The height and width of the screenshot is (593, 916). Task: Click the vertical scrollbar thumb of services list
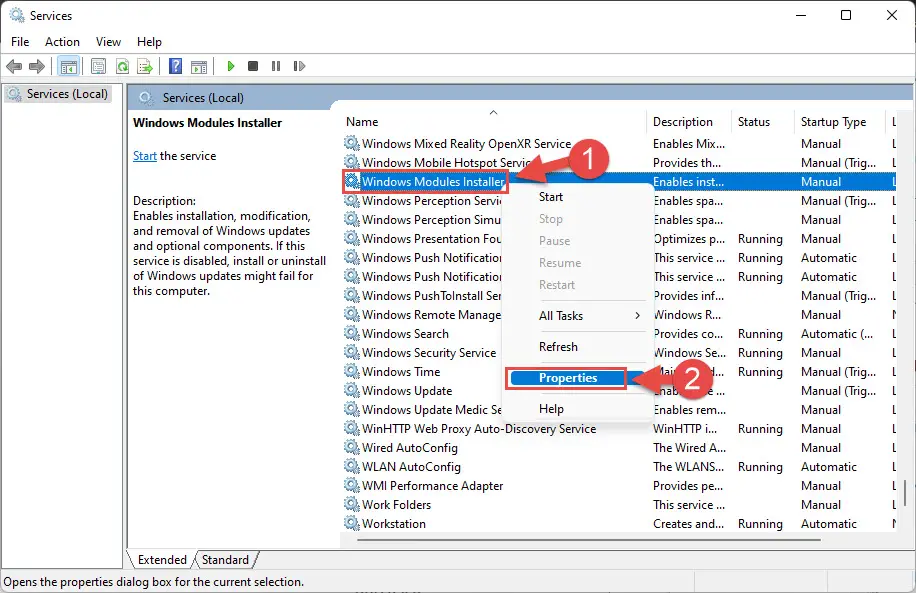coord(905,493)
